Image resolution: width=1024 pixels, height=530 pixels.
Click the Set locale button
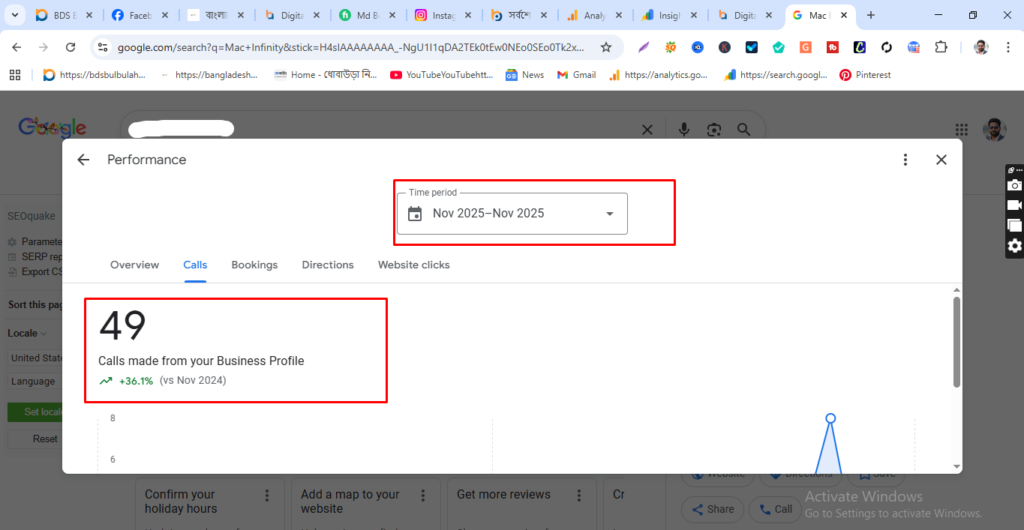point(35,412)
